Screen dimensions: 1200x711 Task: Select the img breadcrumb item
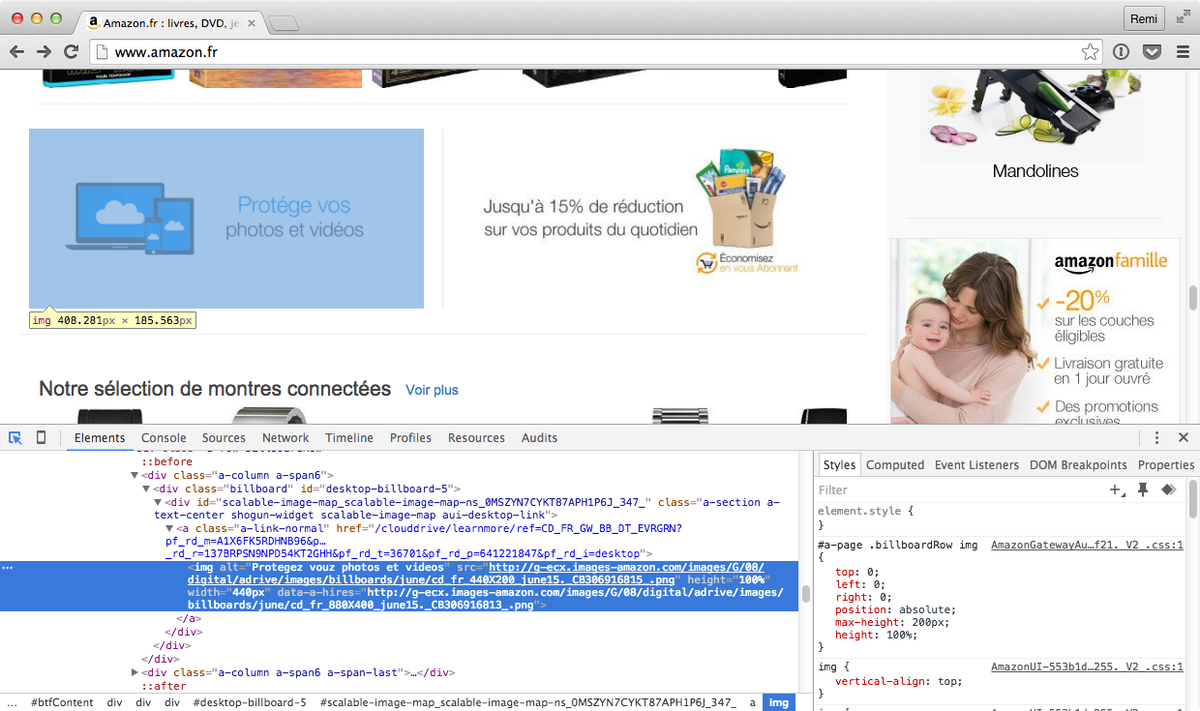779,702
